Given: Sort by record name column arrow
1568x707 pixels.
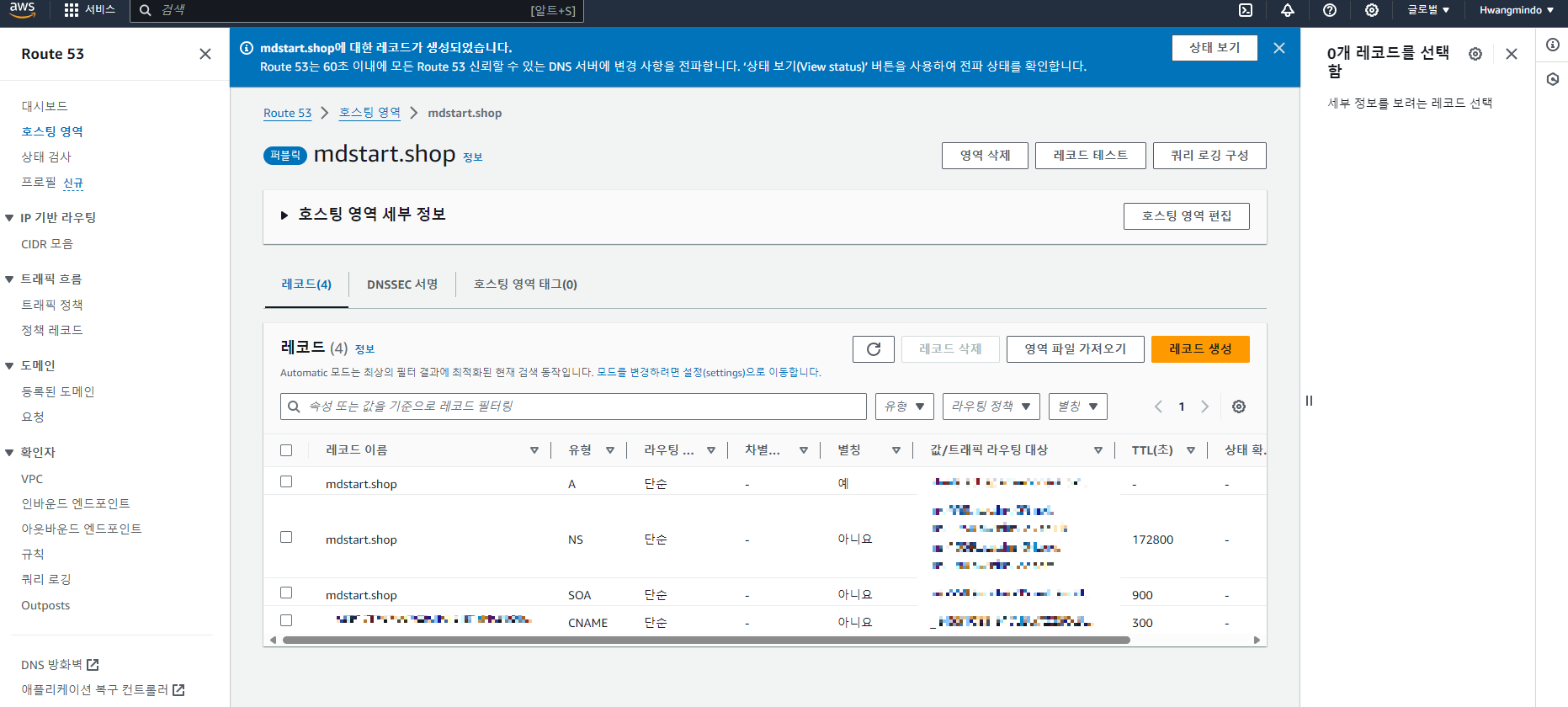Looking at the screenshot, I should coord(534,450).
